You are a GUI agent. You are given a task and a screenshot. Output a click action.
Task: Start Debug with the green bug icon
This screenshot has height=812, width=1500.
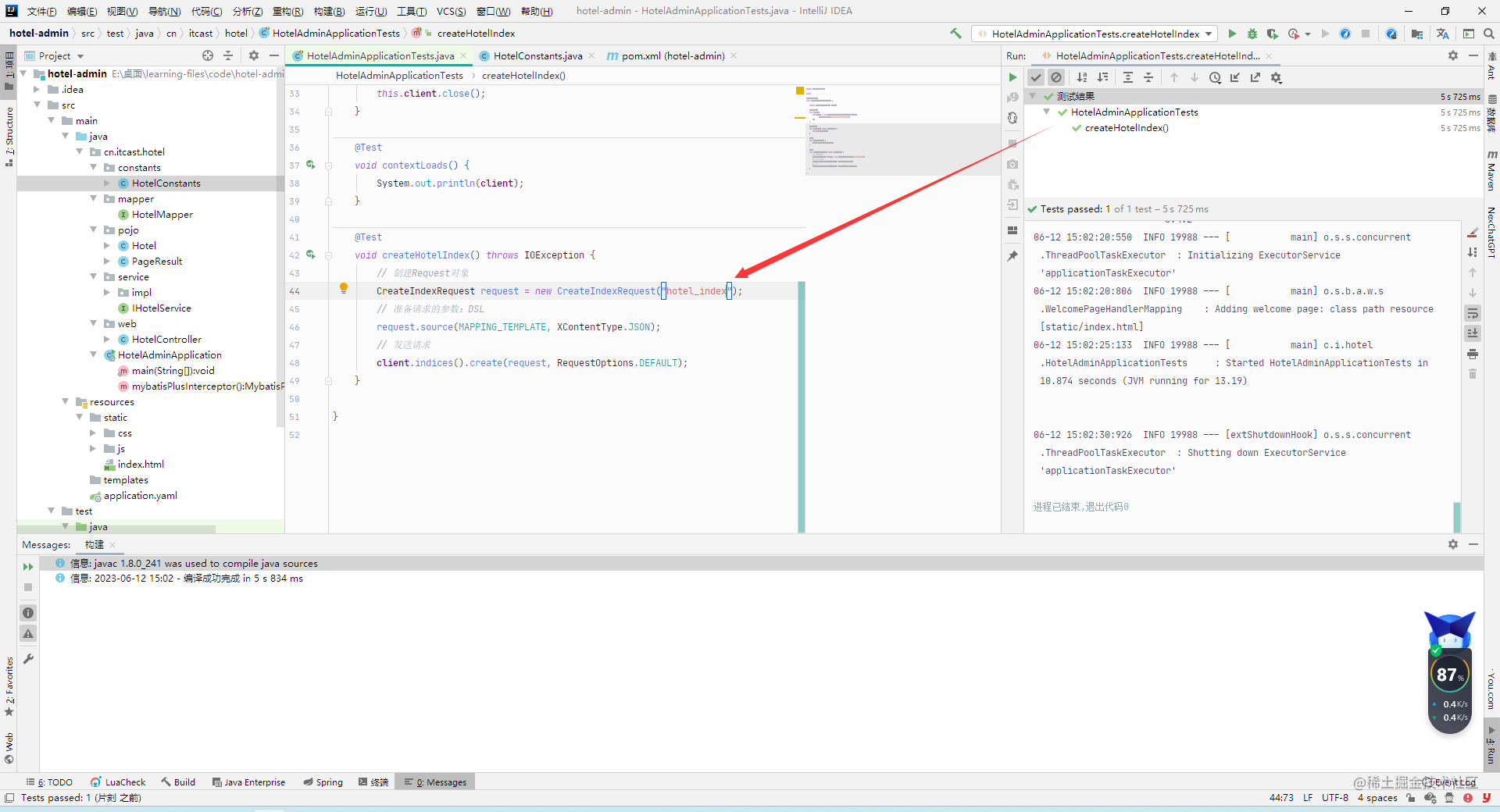click(x=1252, y=34)
